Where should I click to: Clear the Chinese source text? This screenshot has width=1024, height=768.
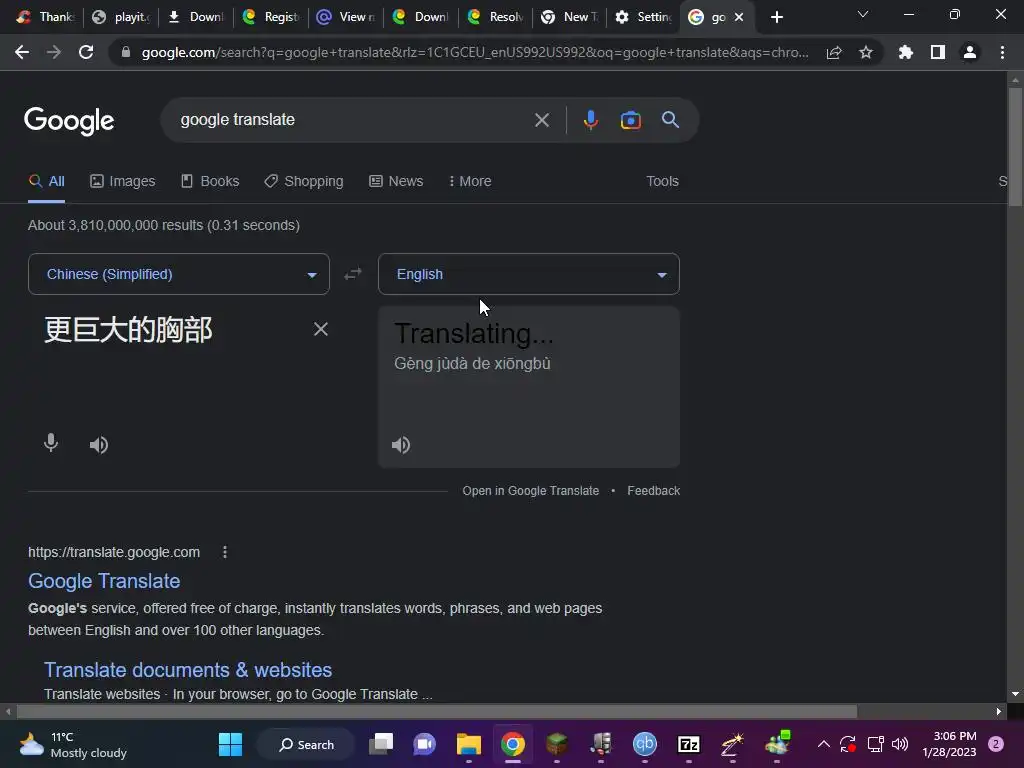[321, 329]
